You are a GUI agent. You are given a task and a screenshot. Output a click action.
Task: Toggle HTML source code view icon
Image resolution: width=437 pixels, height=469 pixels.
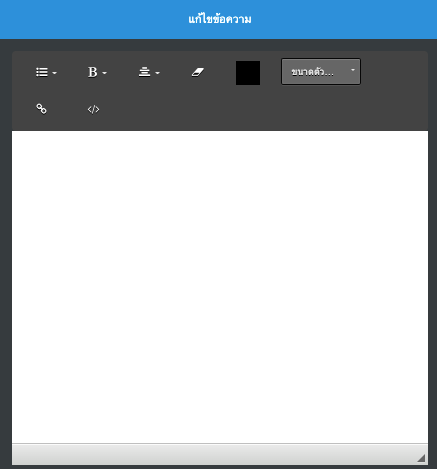tap(93, 109)
